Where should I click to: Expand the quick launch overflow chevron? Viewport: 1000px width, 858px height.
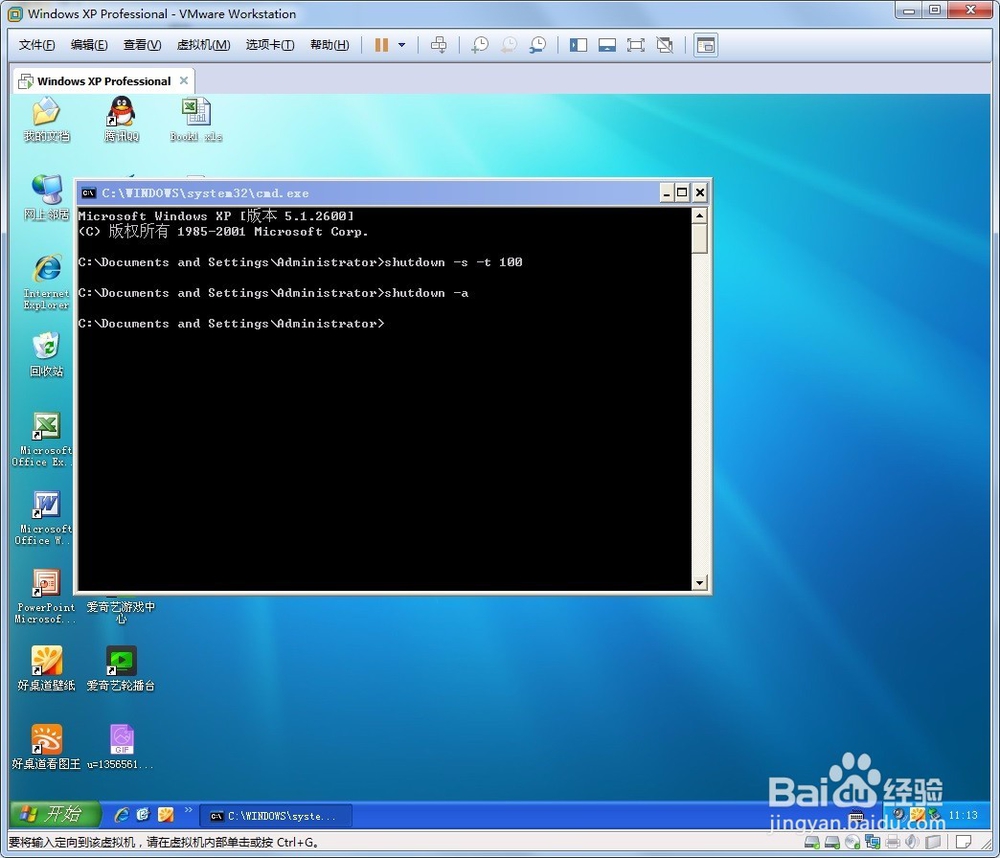[x=188, y=810]
